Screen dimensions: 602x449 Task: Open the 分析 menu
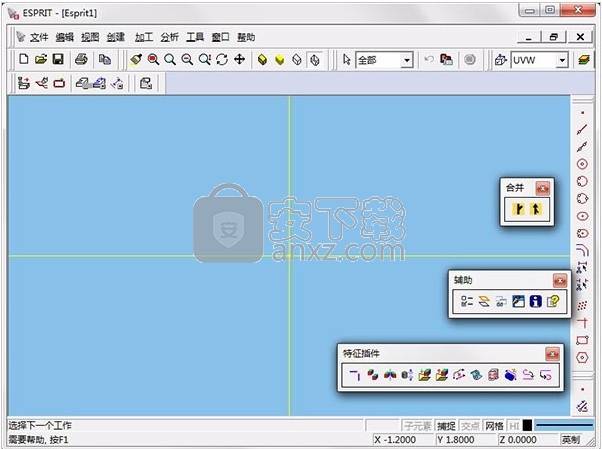[169, 37]
